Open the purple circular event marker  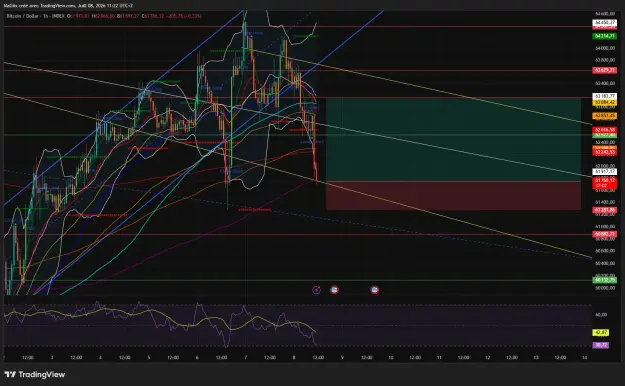click(316, 290)
